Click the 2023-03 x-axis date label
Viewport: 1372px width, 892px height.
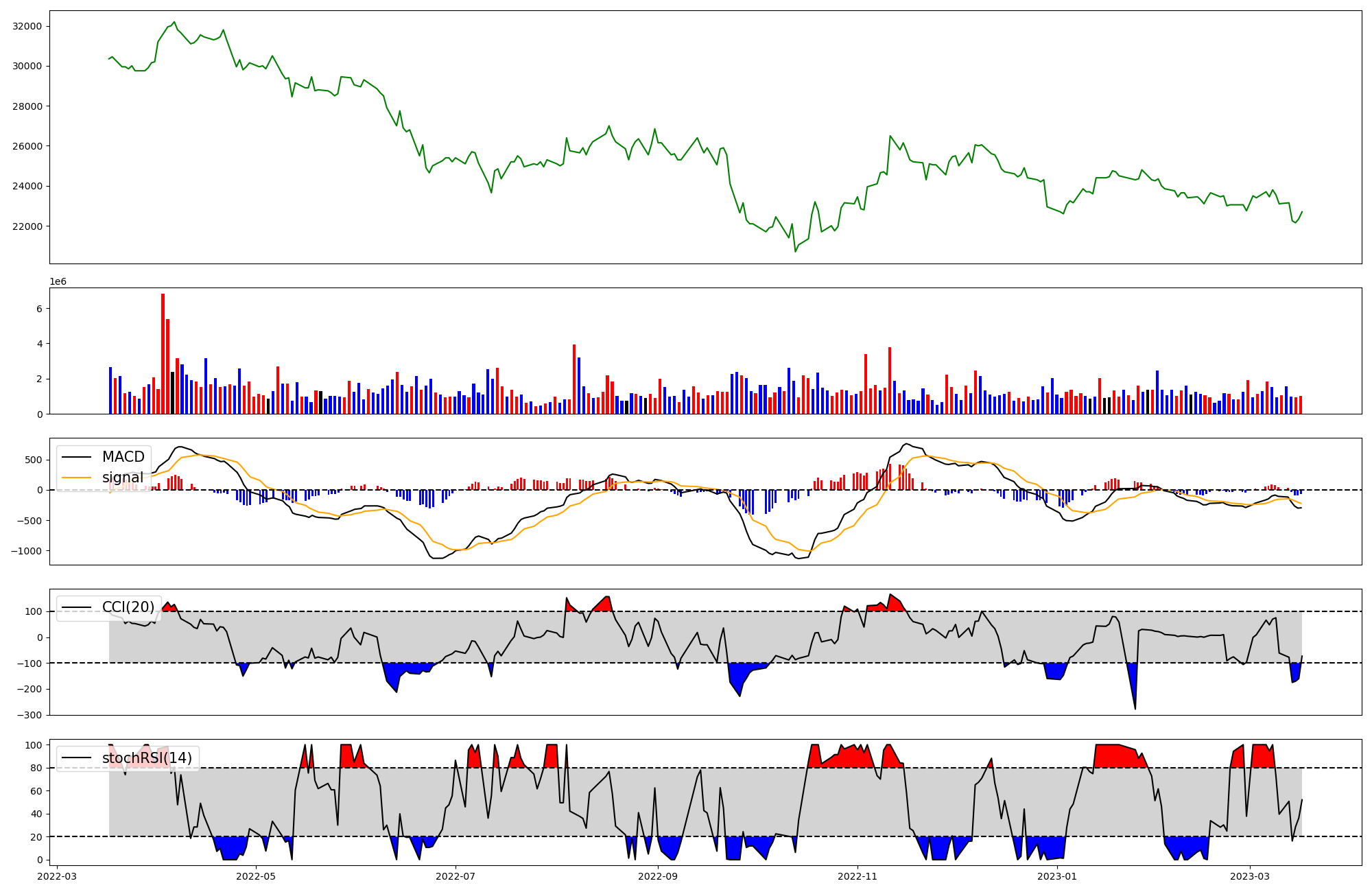coord(1250,876)
